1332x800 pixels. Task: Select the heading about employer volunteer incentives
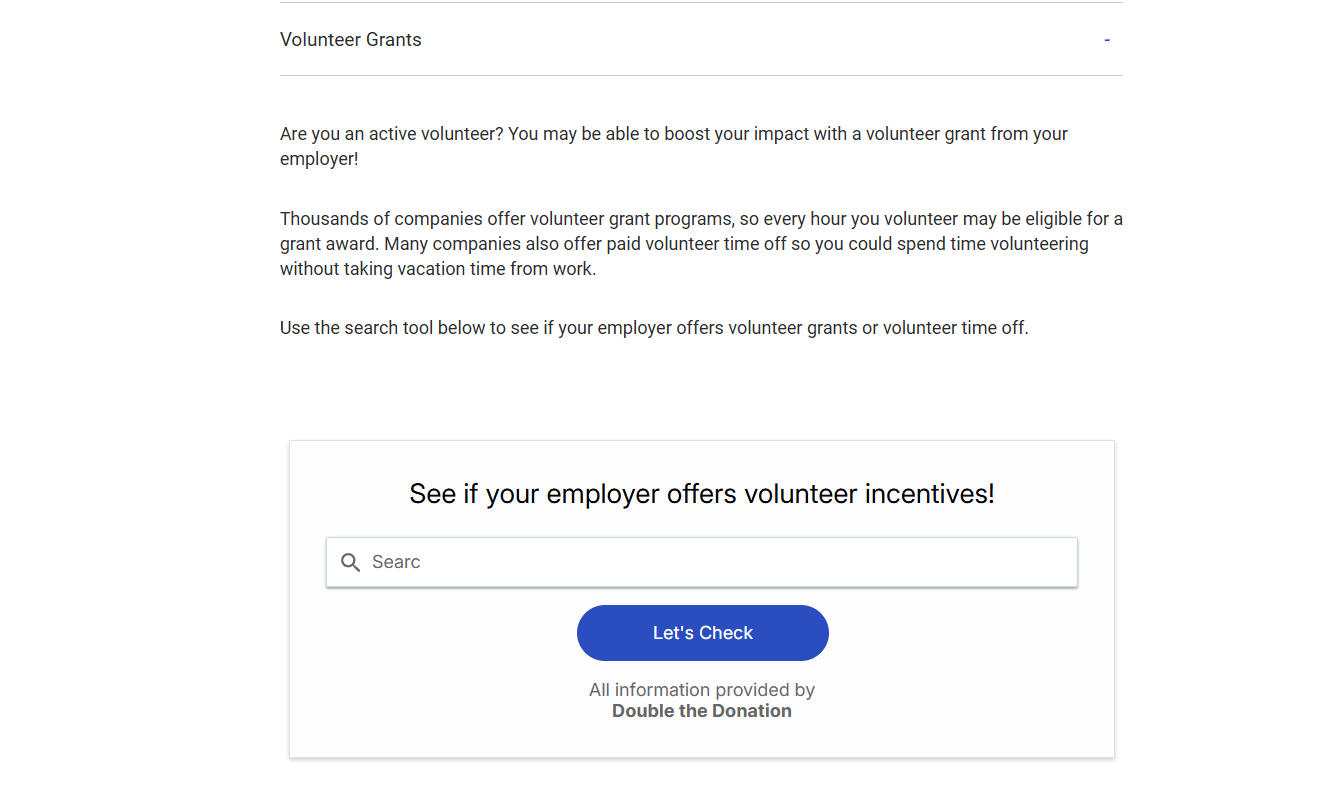click(x=702, y=493)
